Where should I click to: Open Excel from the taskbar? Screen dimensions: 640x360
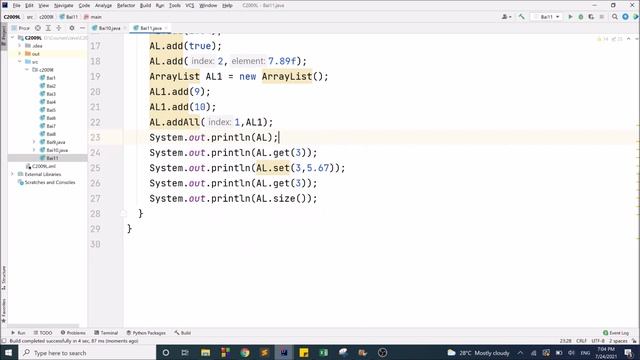tap(323, 352)
